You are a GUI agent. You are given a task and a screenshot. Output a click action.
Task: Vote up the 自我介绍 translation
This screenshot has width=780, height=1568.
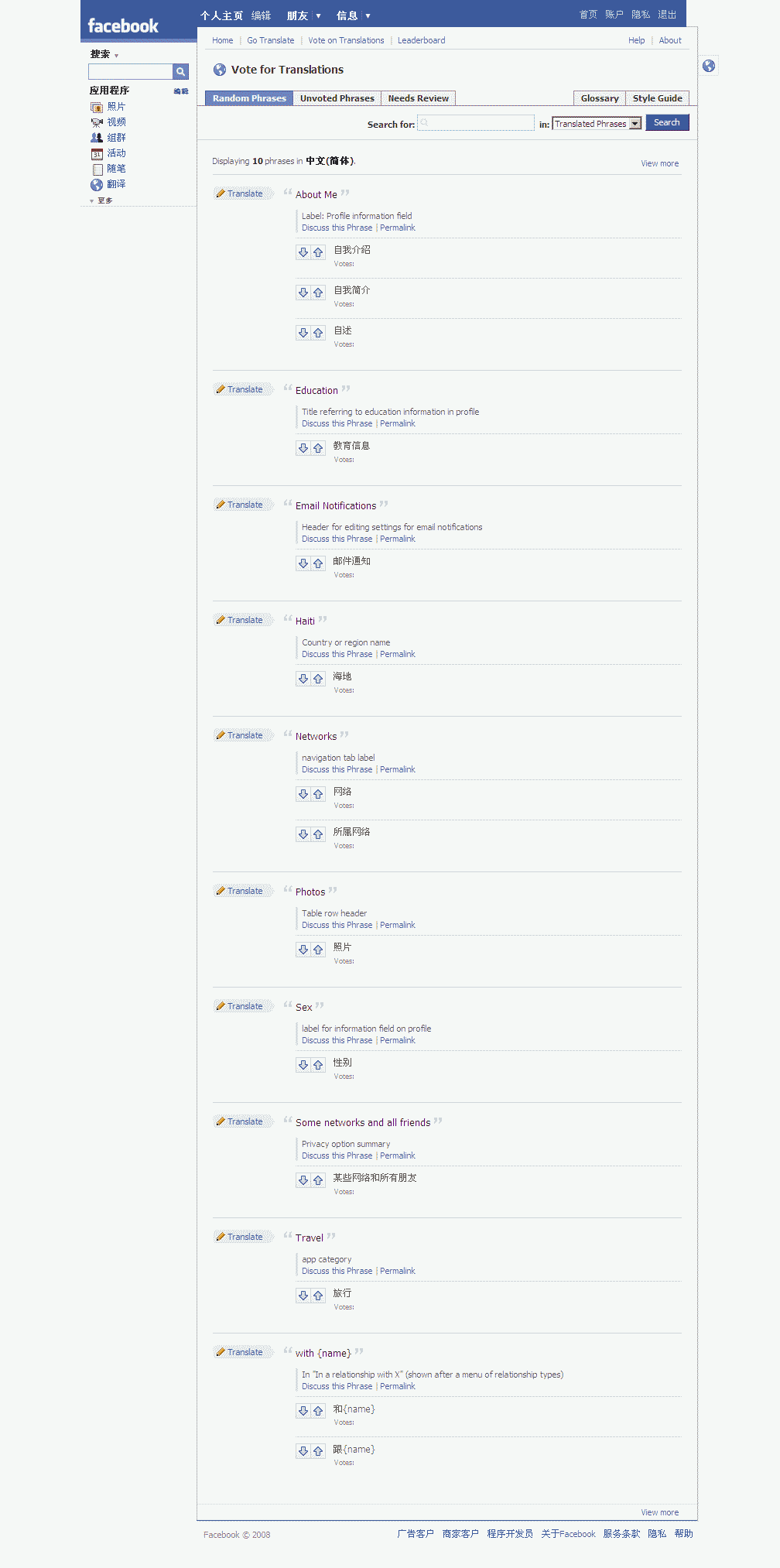[x=318, y=252]
